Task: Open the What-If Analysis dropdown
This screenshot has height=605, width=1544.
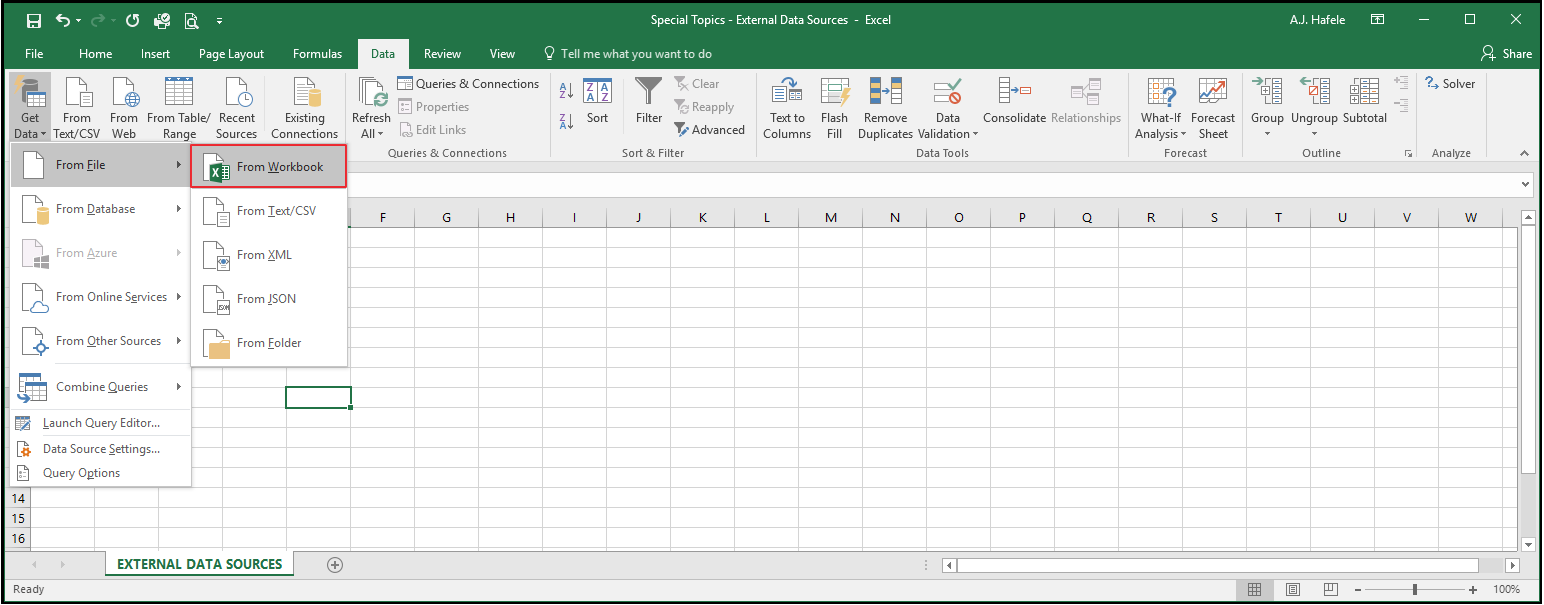Action: [1160, 109]
